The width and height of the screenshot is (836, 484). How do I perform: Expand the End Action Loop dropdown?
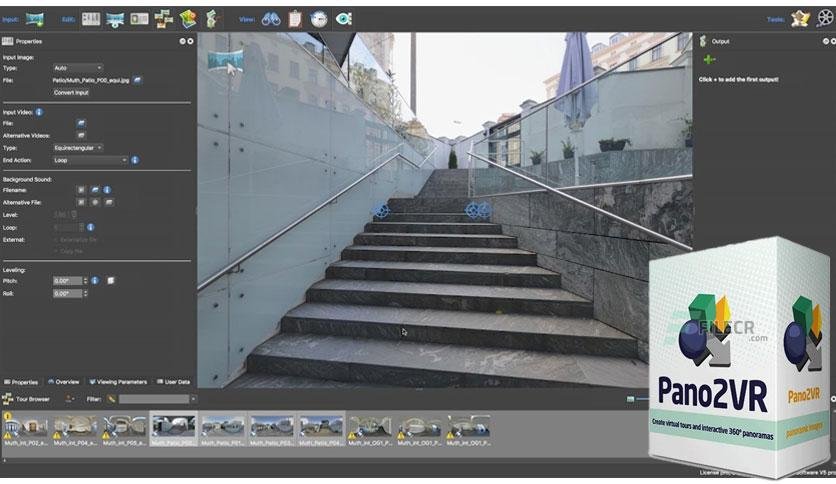click(90, 160)
